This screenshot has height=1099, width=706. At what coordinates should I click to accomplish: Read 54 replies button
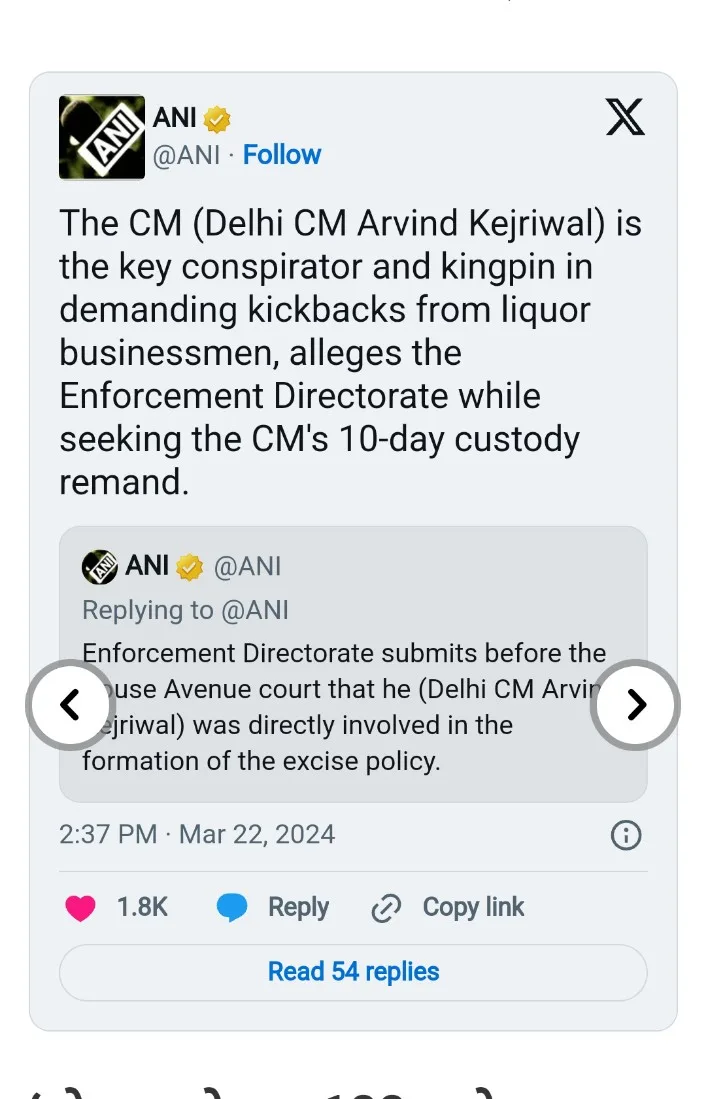(353, 972)
